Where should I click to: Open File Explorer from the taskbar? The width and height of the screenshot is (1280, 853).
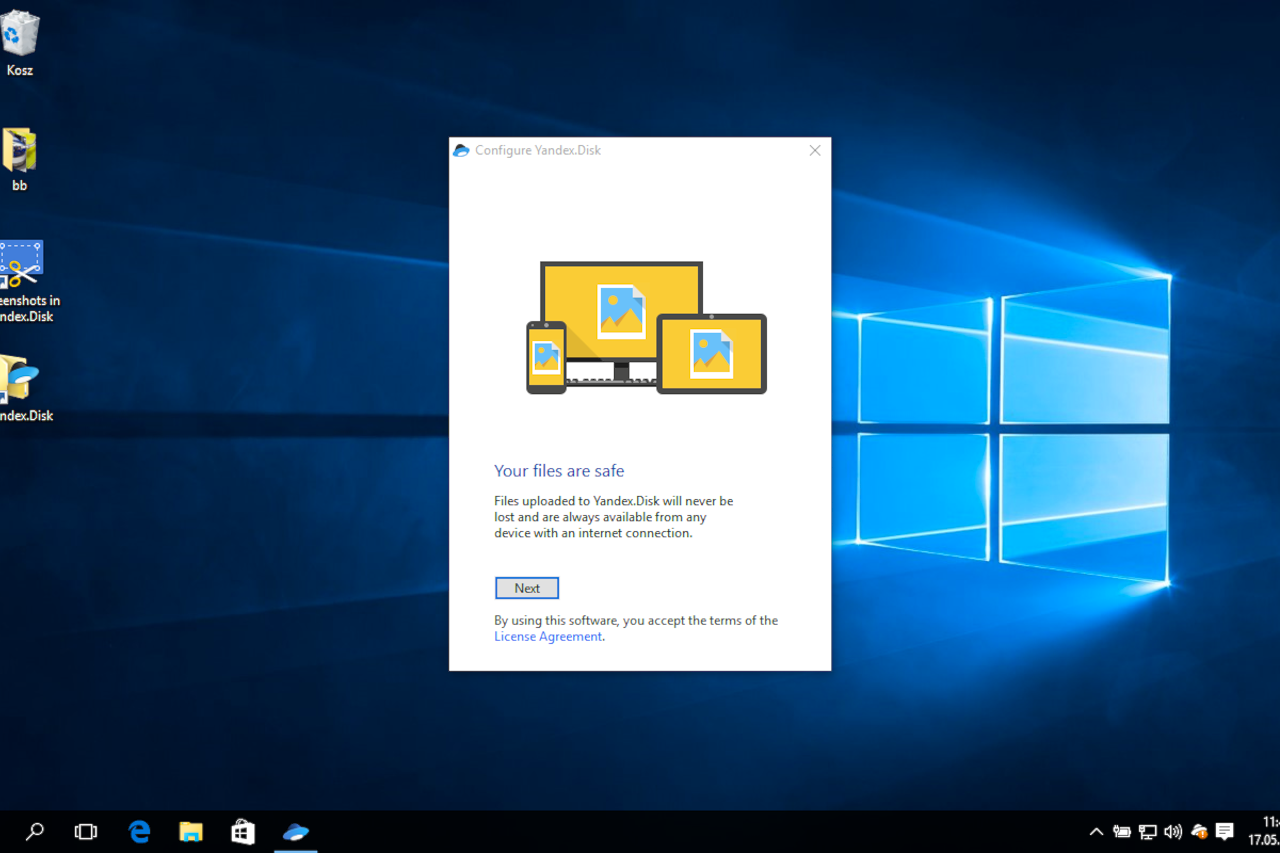pos(190,831)
